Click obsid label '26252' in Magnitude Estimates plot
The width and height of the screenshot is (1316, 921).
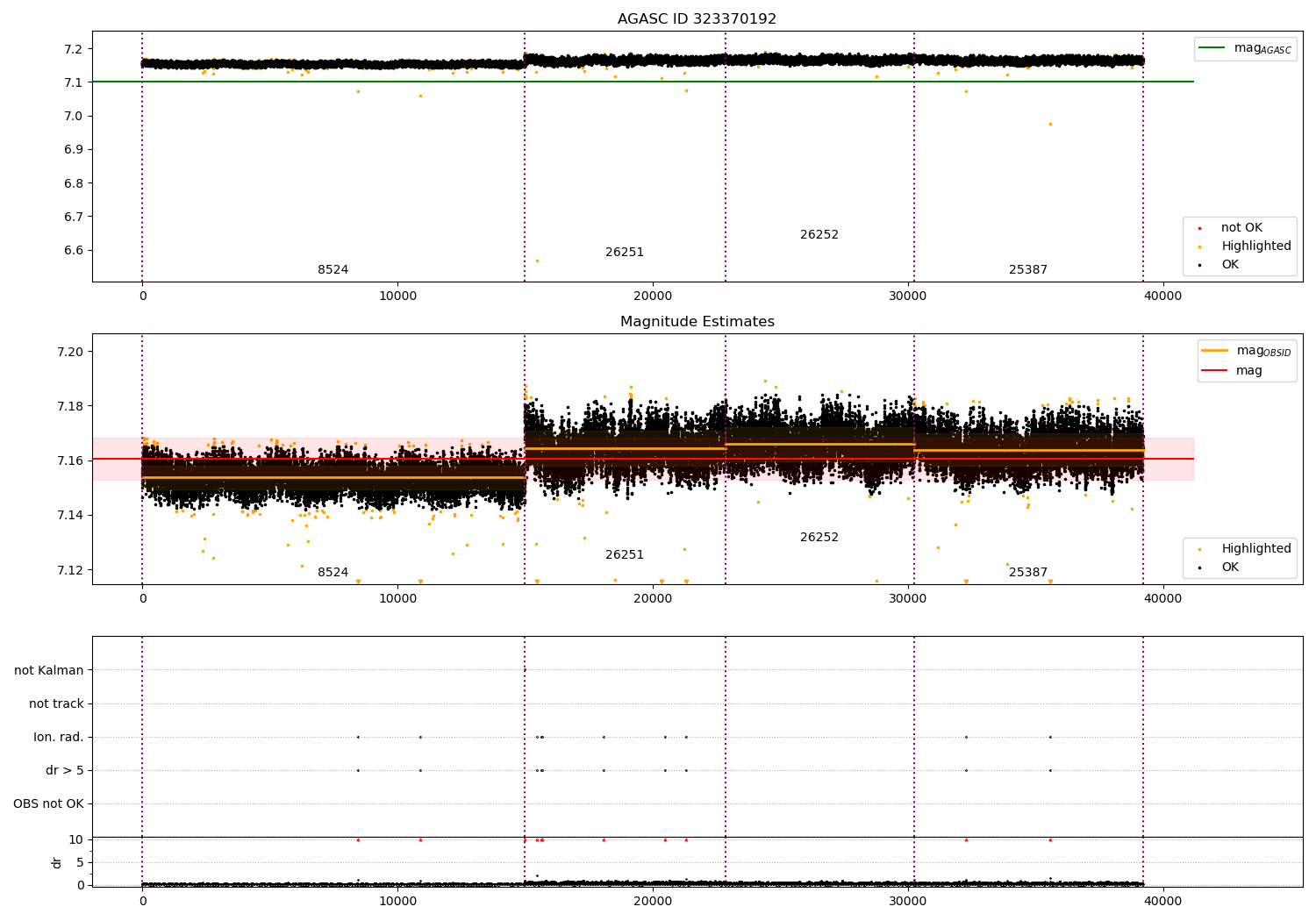point(819,538)
